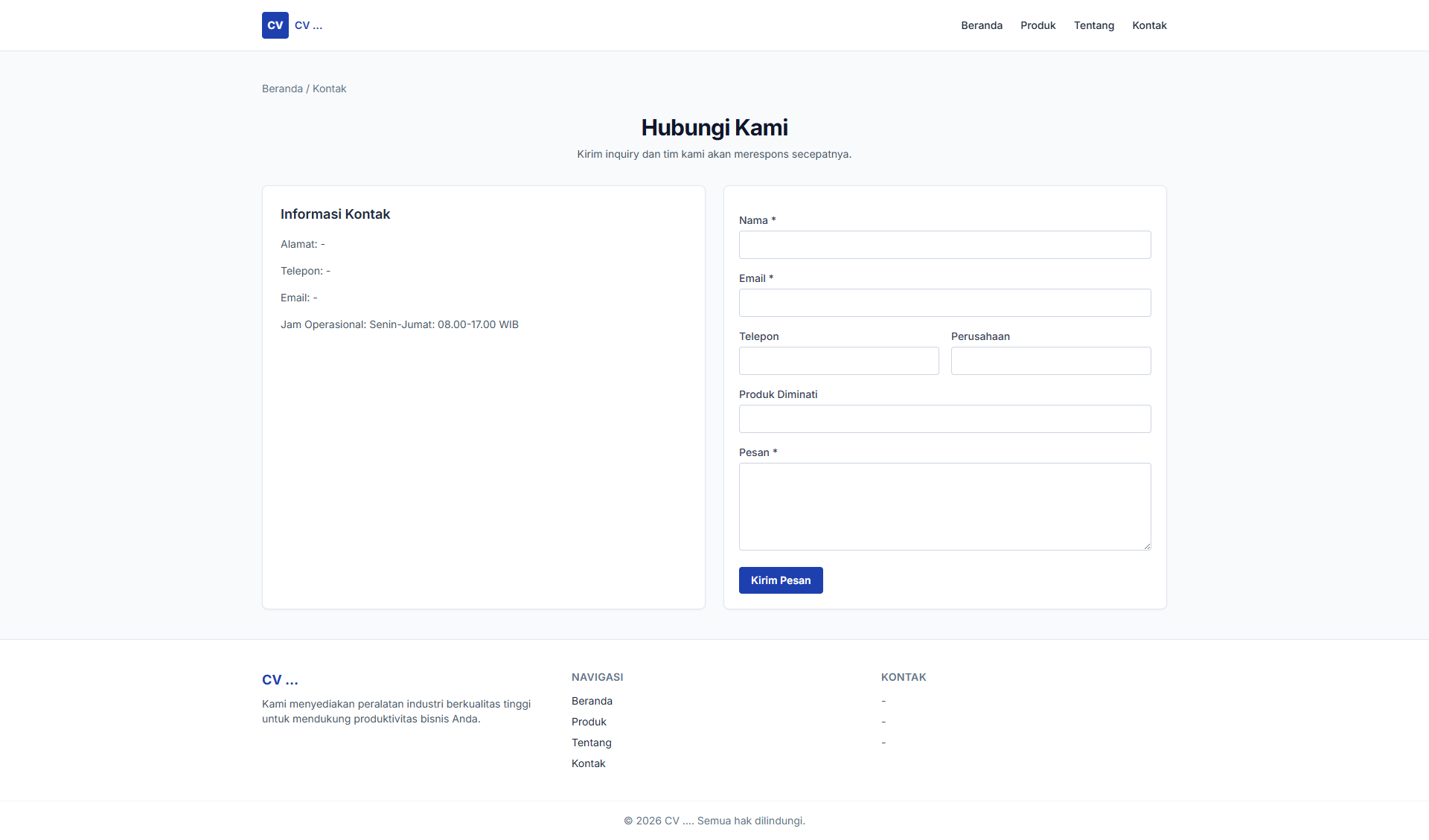1429x840 pixels.
Task: Open Produk in top navigation
Action: point(1038,25)
